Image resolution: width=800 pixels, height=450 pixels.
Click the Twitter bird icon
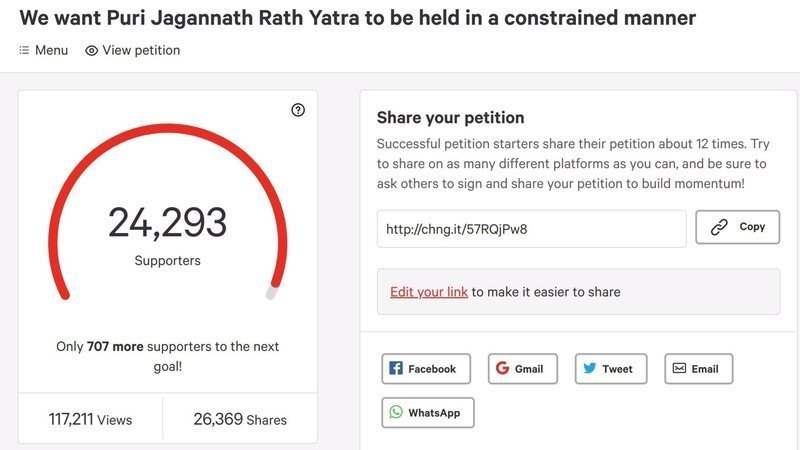click(x=590, y=368)
